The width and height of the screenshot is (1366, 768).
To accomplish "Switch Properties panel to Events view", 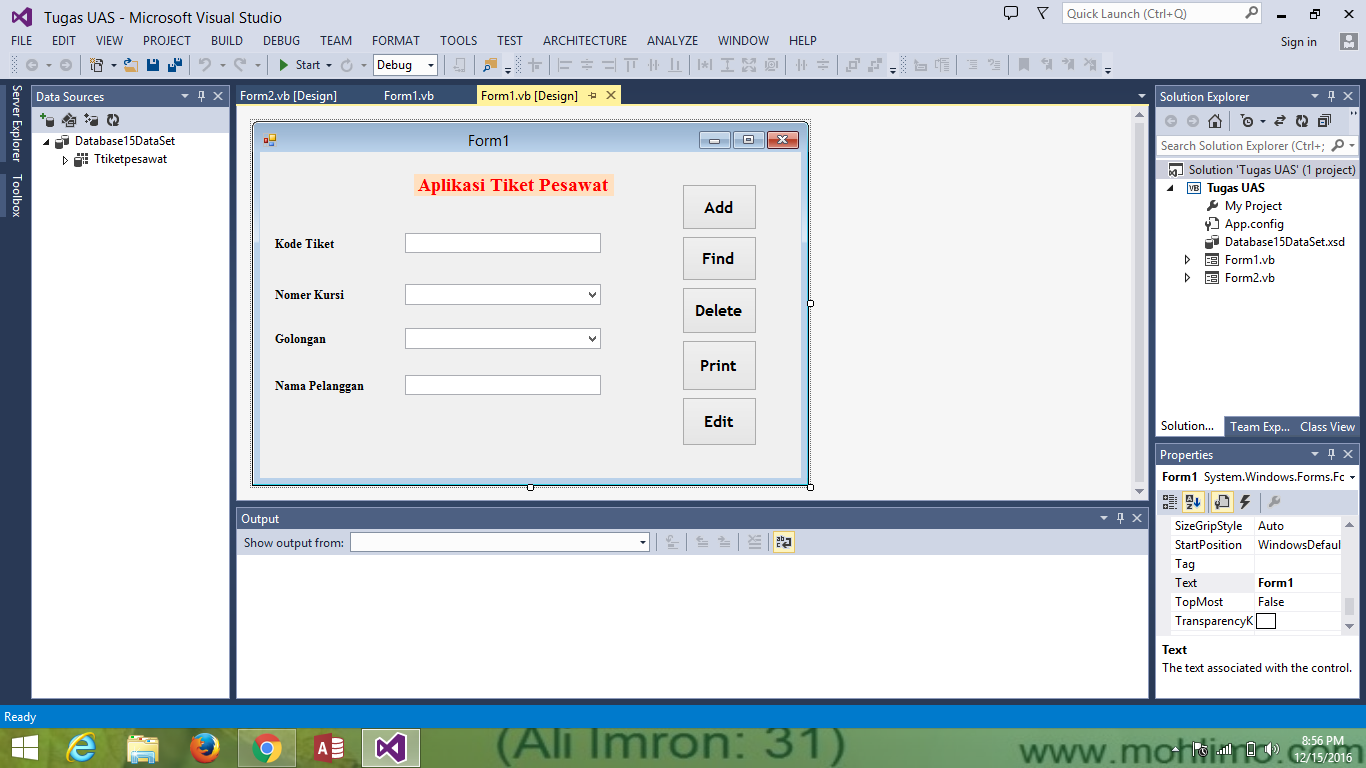I will (x=1244, y=501).
